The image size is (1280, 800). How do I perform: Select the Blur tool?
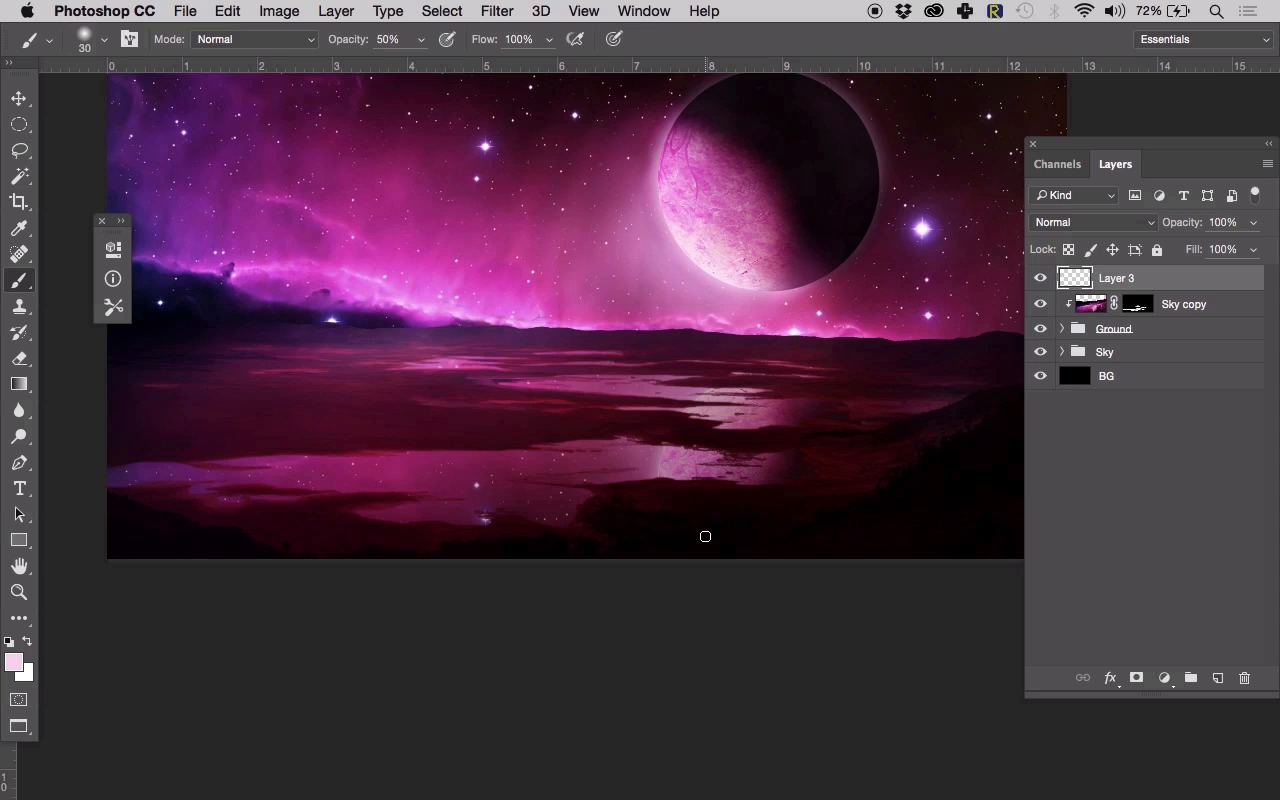pyautogui.click(x=19, y=410)
